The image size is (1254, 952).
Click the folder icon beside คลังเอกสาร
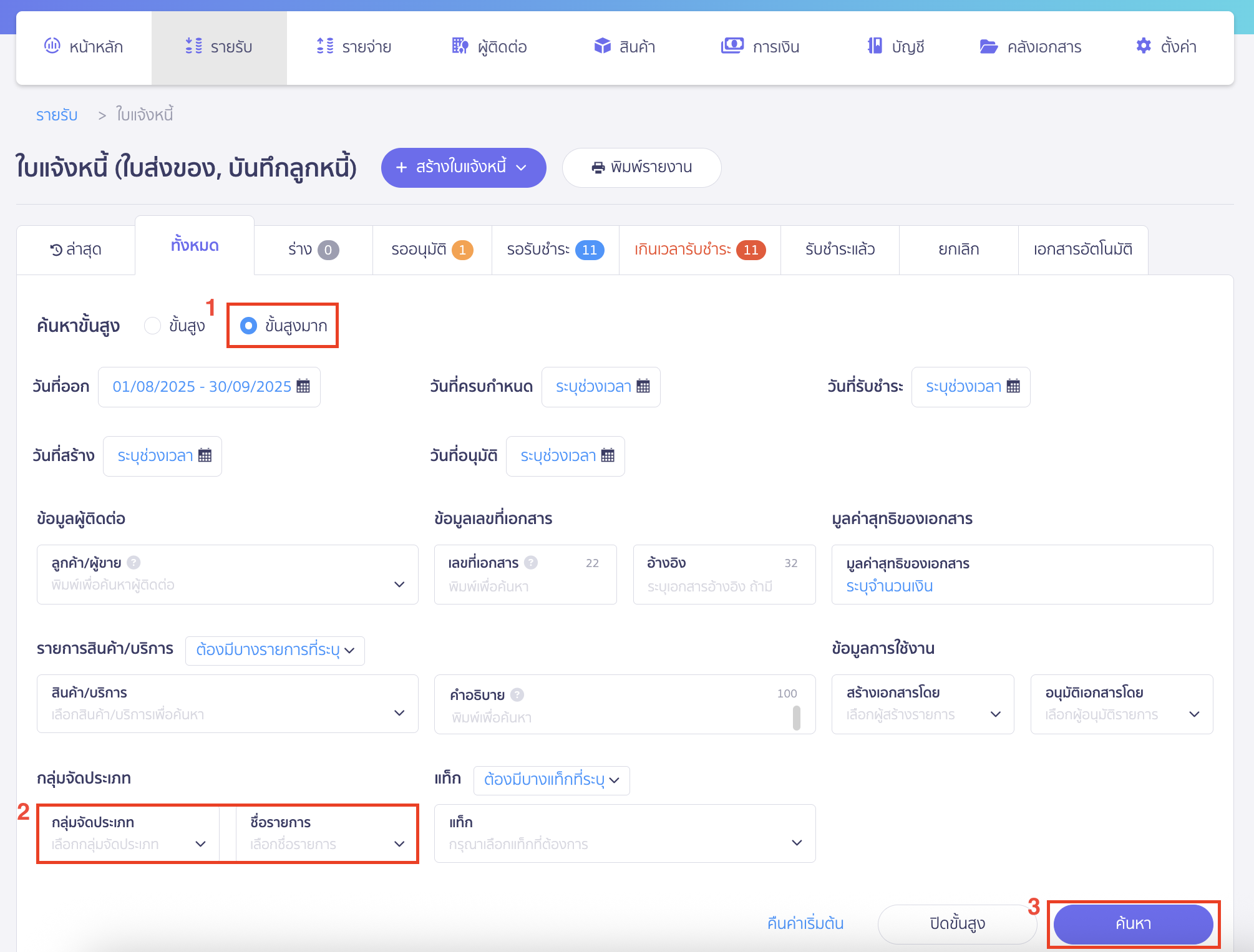click(988, 46)
